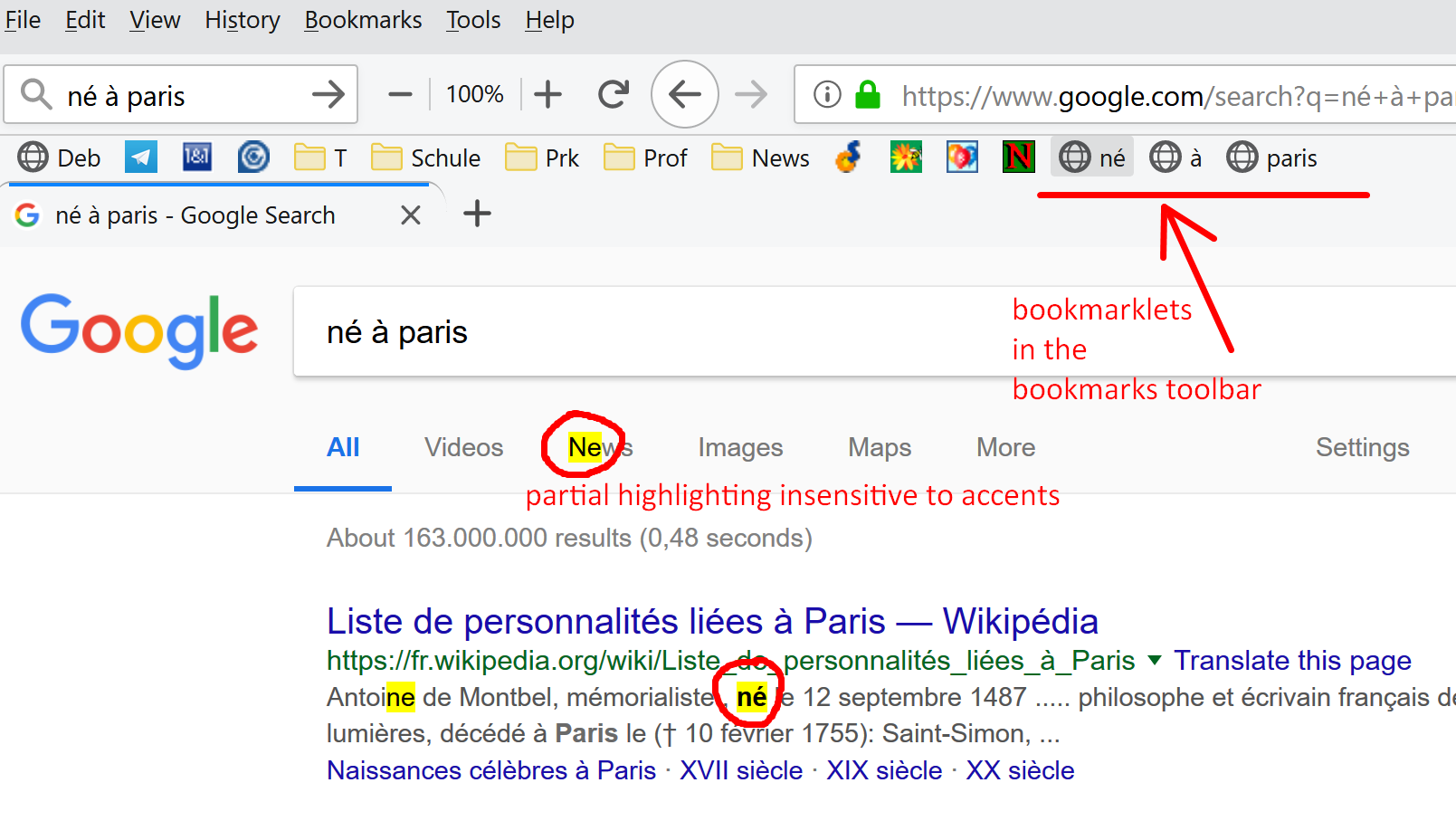This screenshot has height=821, width=1456.
Task: Show site information icon in URL bar
Action: (x=827, y=94)
